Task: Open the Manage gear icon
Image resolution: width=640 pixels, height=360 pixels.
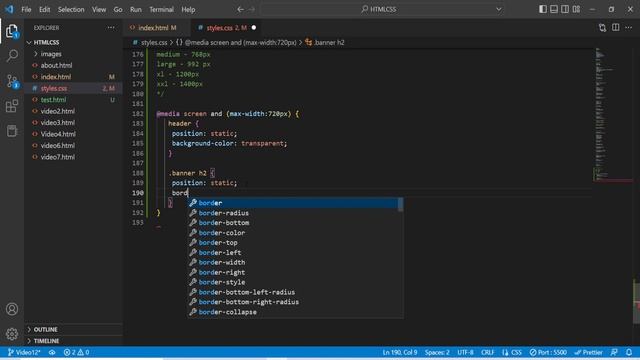Action: [x=12, y=334]
